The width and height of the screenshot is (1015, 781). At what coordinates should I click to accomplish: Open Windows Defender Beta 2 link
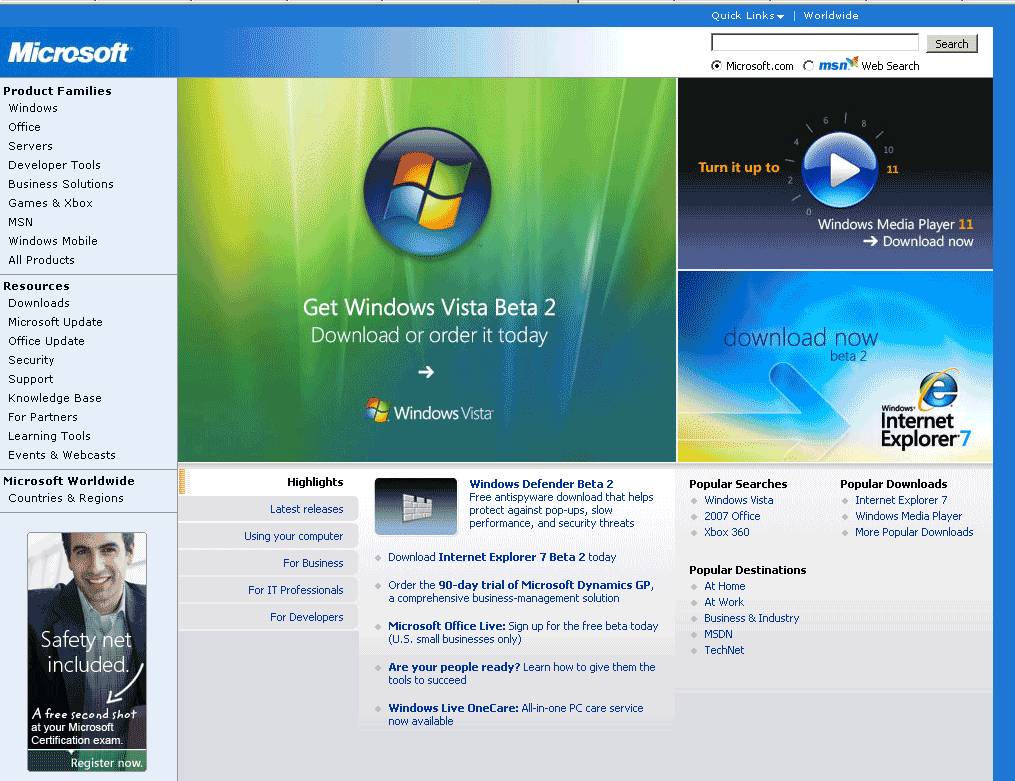(x=541, y=484)
